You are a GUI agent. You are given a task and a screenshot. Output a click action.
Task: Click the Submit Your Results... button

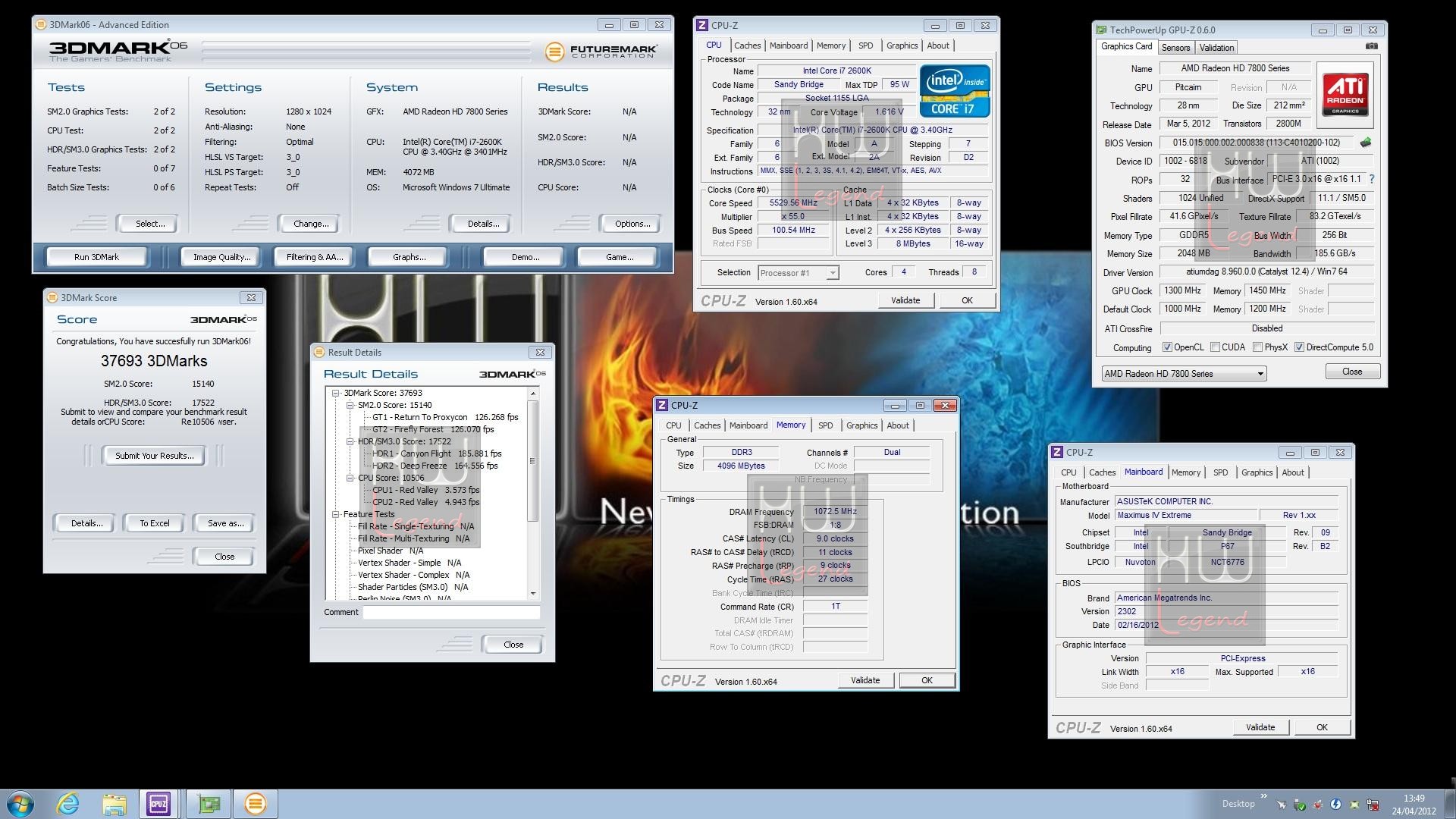pyautogui.click(x=155, y=456)
